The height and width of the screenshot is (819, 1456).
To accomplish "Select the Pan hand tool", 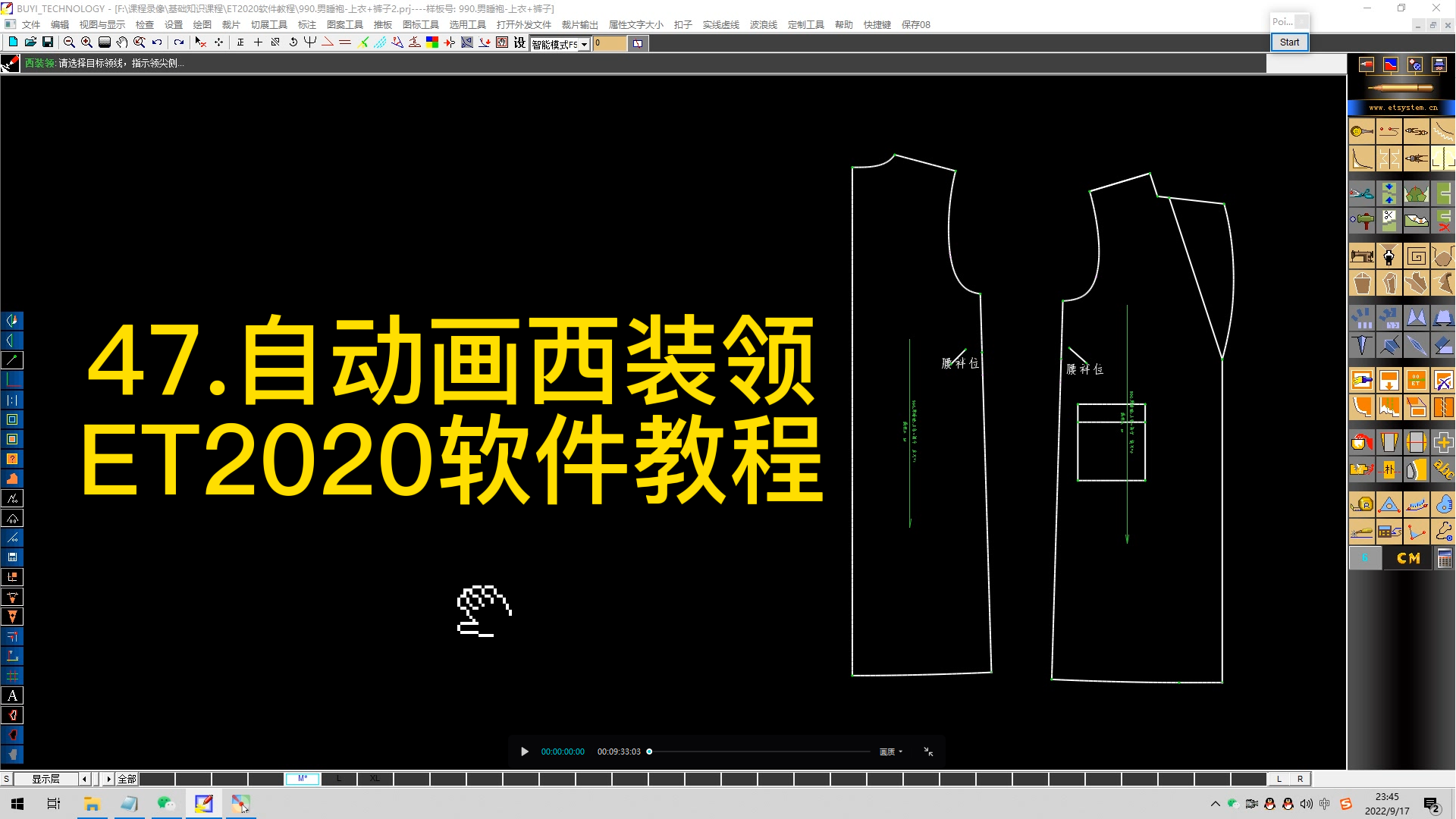I will click(x=122, y=42).
